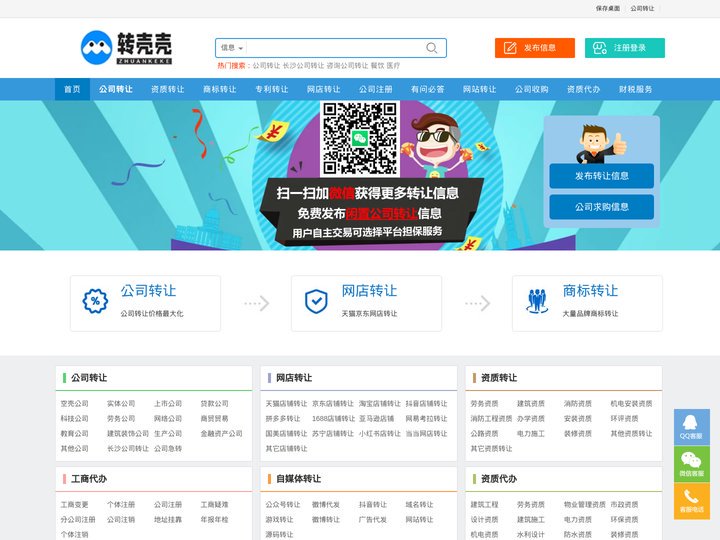Open the 大量品牌商标转让 card text
Image resolution: width=720 pixels, height=540 pixels.
coord(591,314)
